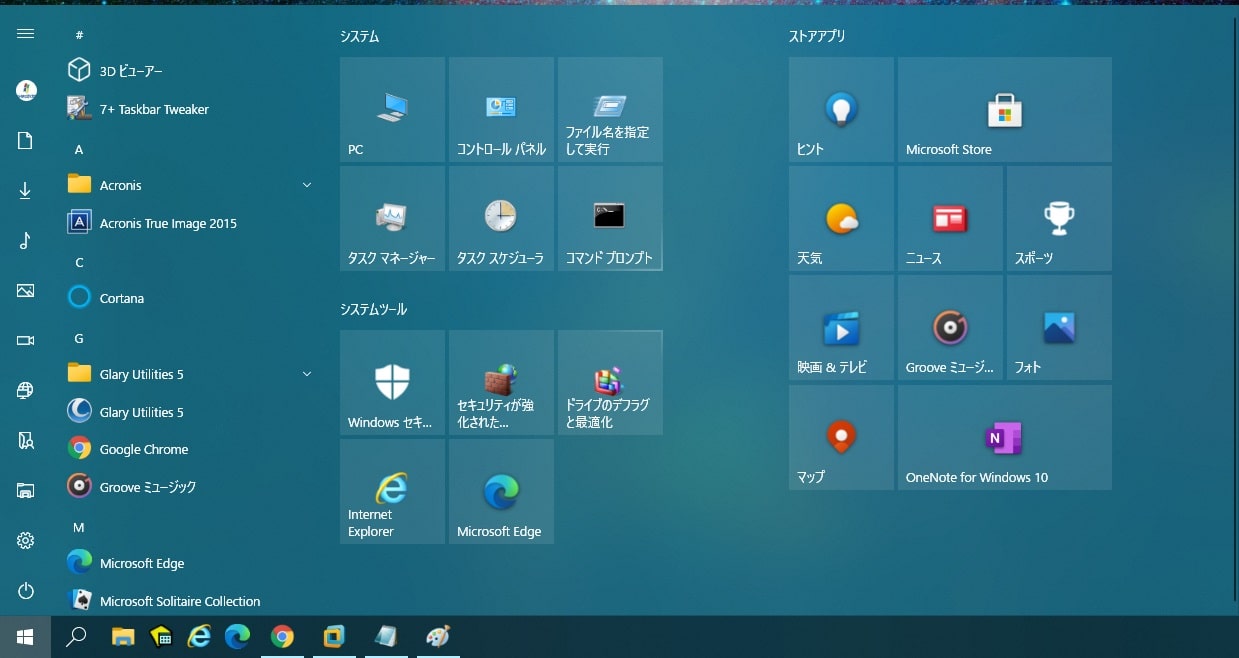Open Settings from the Start sidebar gear
The image size is (1239, 658).
coord(25,540)
